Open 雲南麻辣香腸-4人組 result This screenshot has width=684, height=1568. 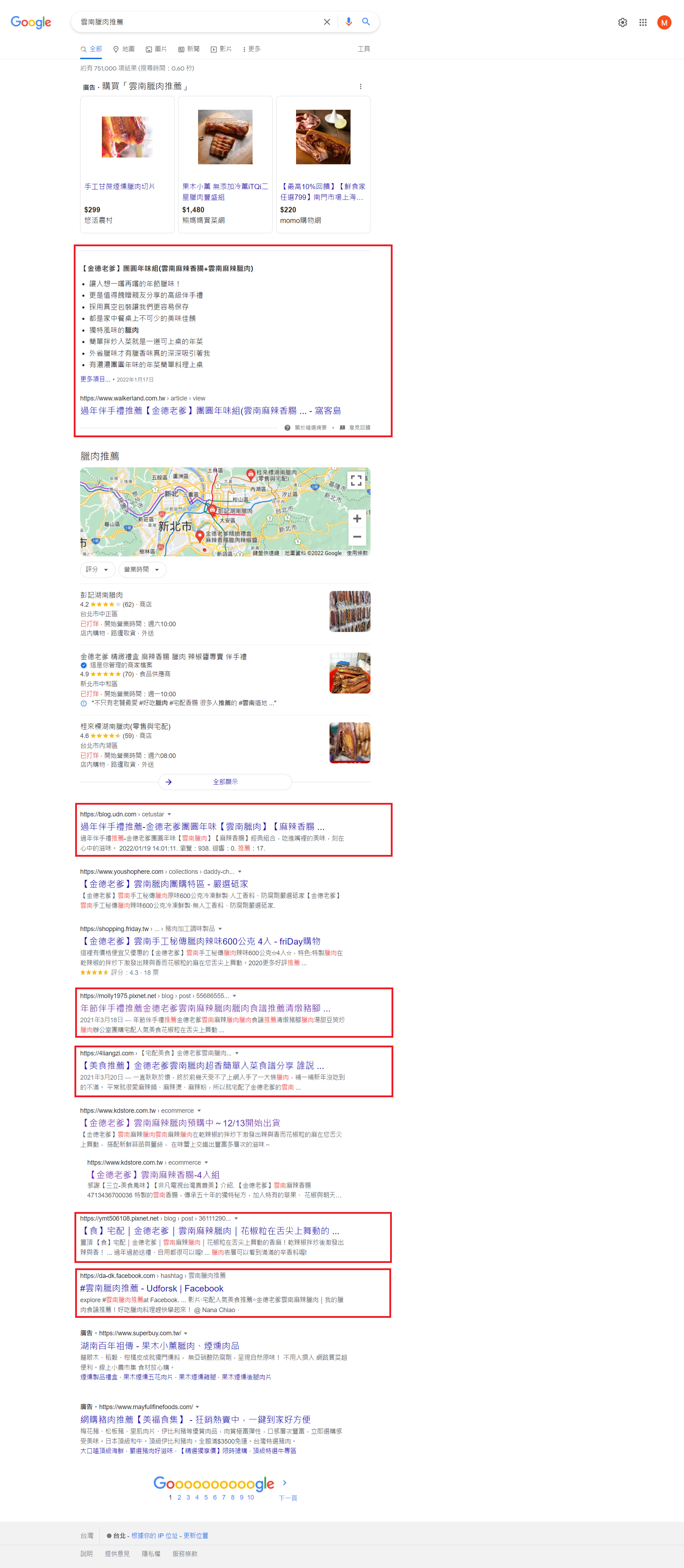(153, 1174)
